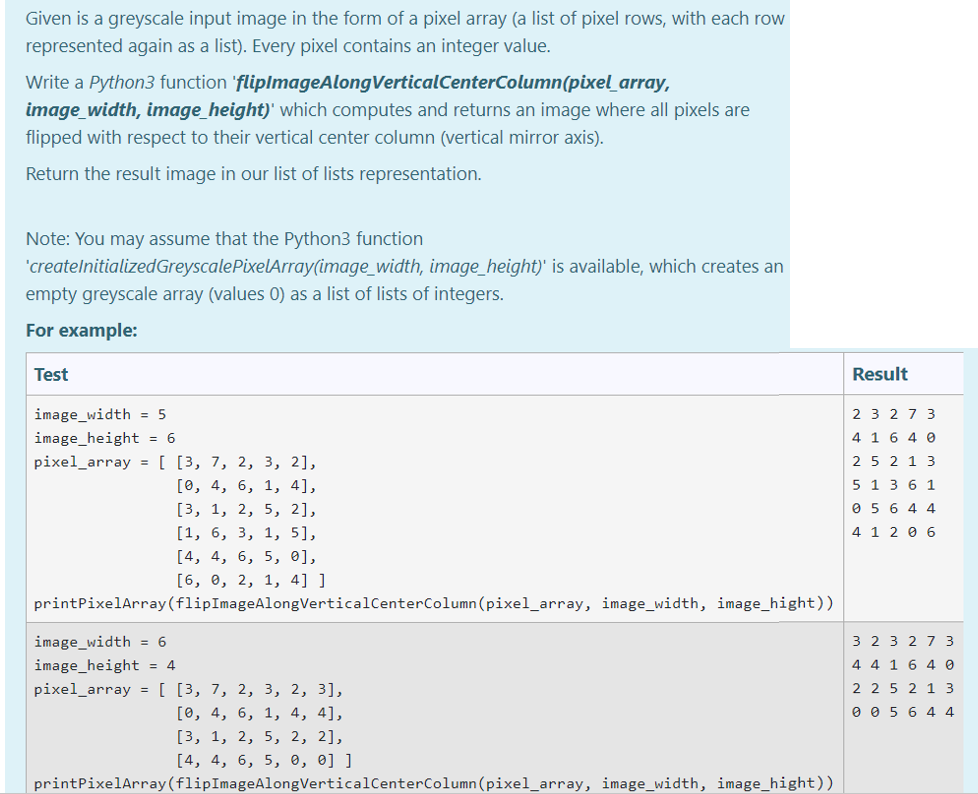Click the Test column header

[50, 373]
